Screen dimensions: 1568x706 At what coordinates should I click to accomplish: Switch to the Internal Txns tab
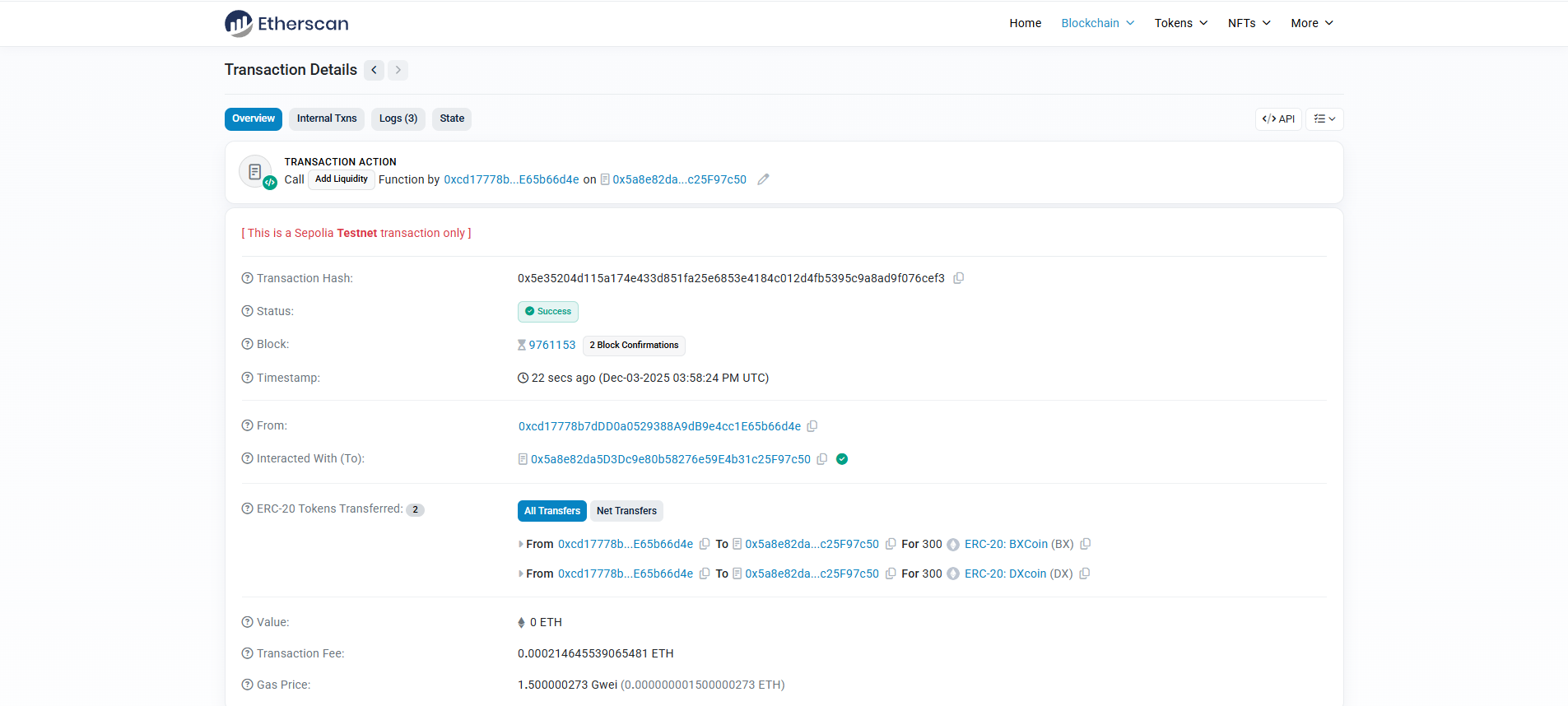(327, 118)
